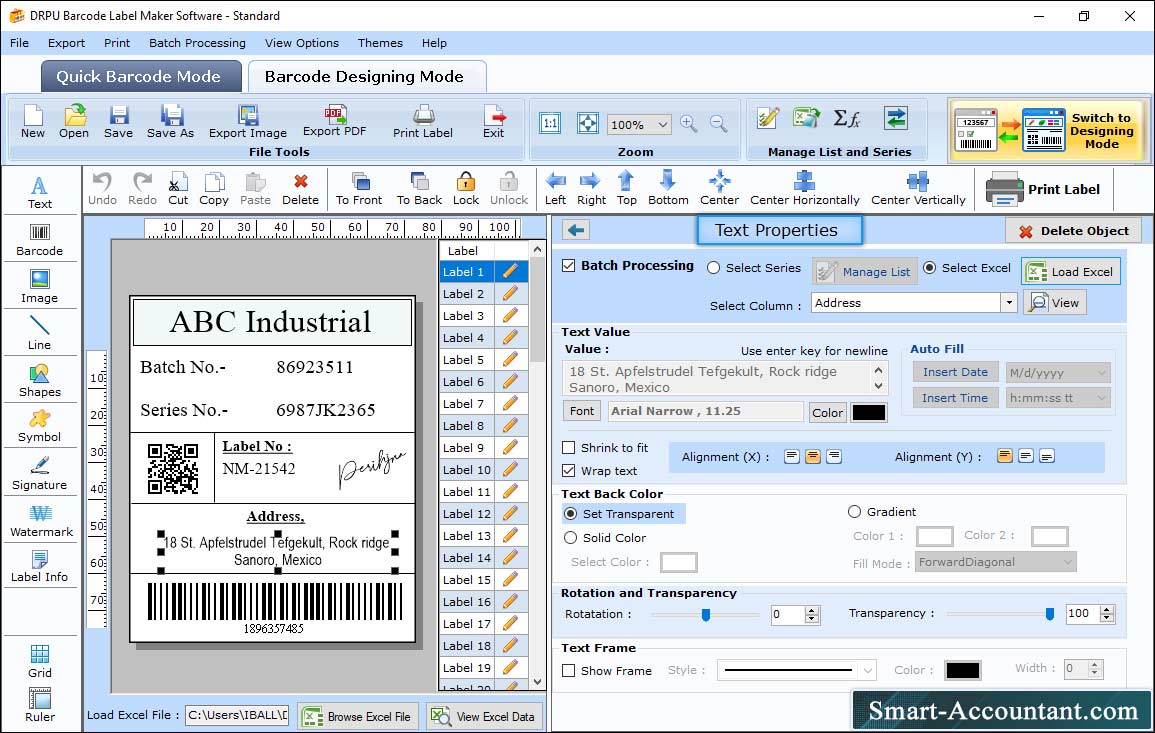Choose the Select Excel radio option
Viewport: 1155px width, 733px height.
click(930, 267)
